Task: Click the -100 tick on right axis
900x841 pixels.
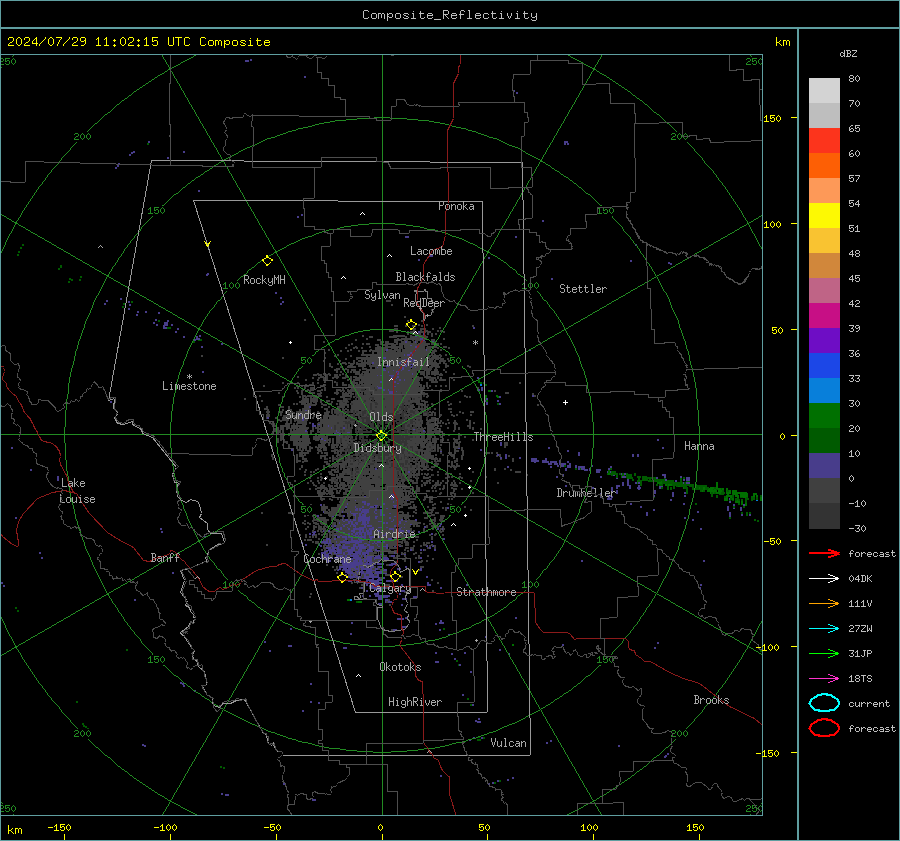Action: point(767,647)
